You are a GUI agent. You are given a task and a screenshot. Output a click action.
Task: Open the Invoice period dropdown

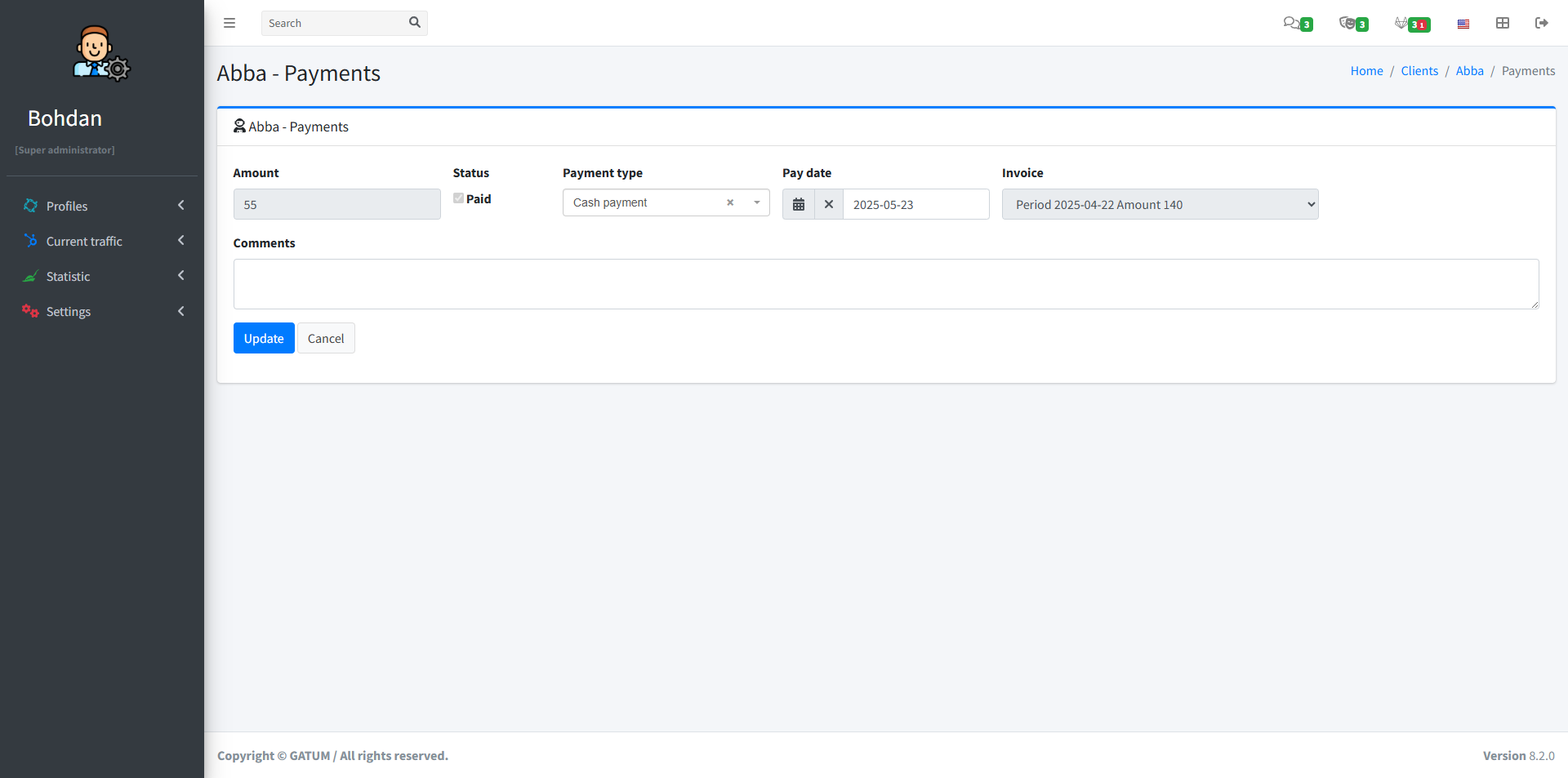pyautogui.click(x=1160, y=204)
